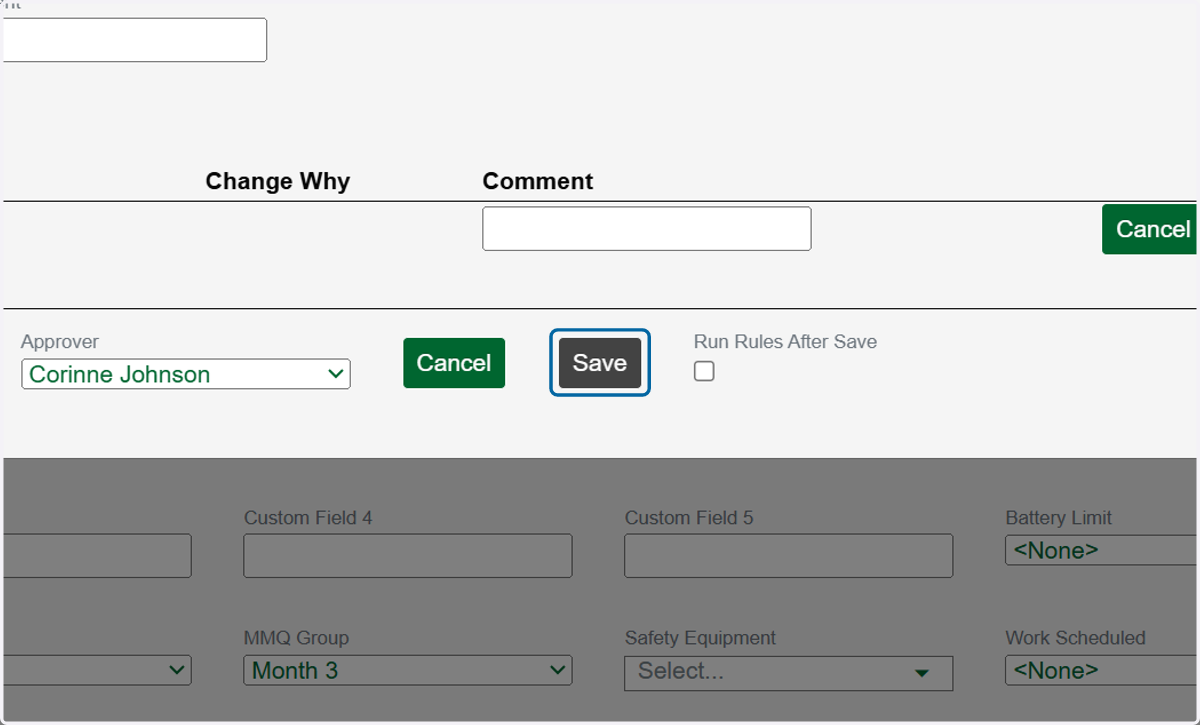This screenshot has height=725, width=1200.
Task: Click the Comment text field
Action: (x=647, y=228)
